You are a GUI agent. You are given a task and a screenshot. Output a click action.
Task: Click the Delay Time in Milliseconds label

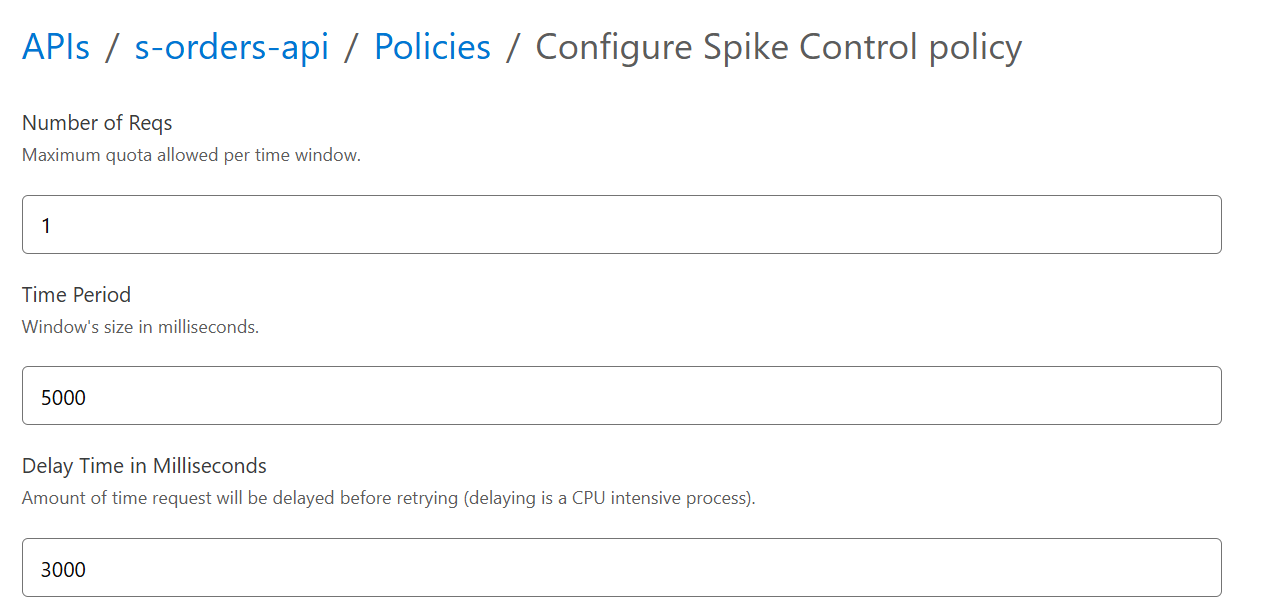[x=144, y=466]
